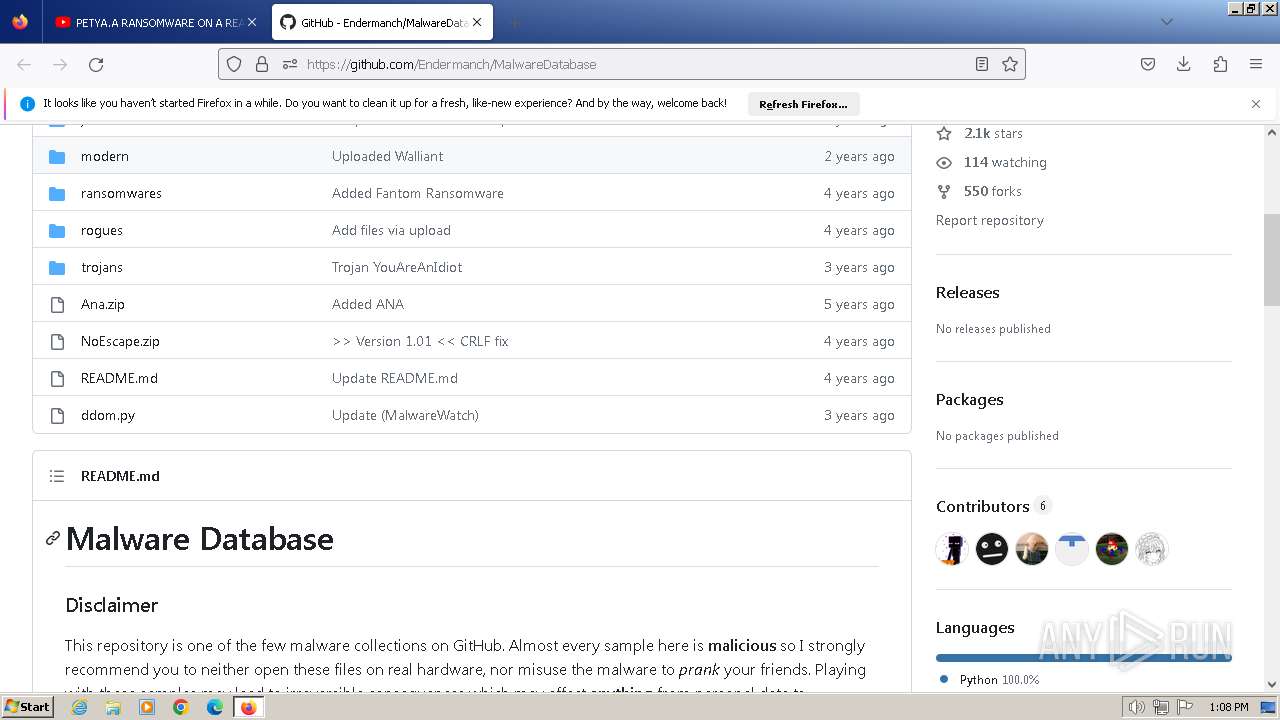Dismiss the Firefox refresh notification bar
Image resolution: width=1280 pixels, height=720 pixels.
pyautogui.click(x=1256, y=104)
